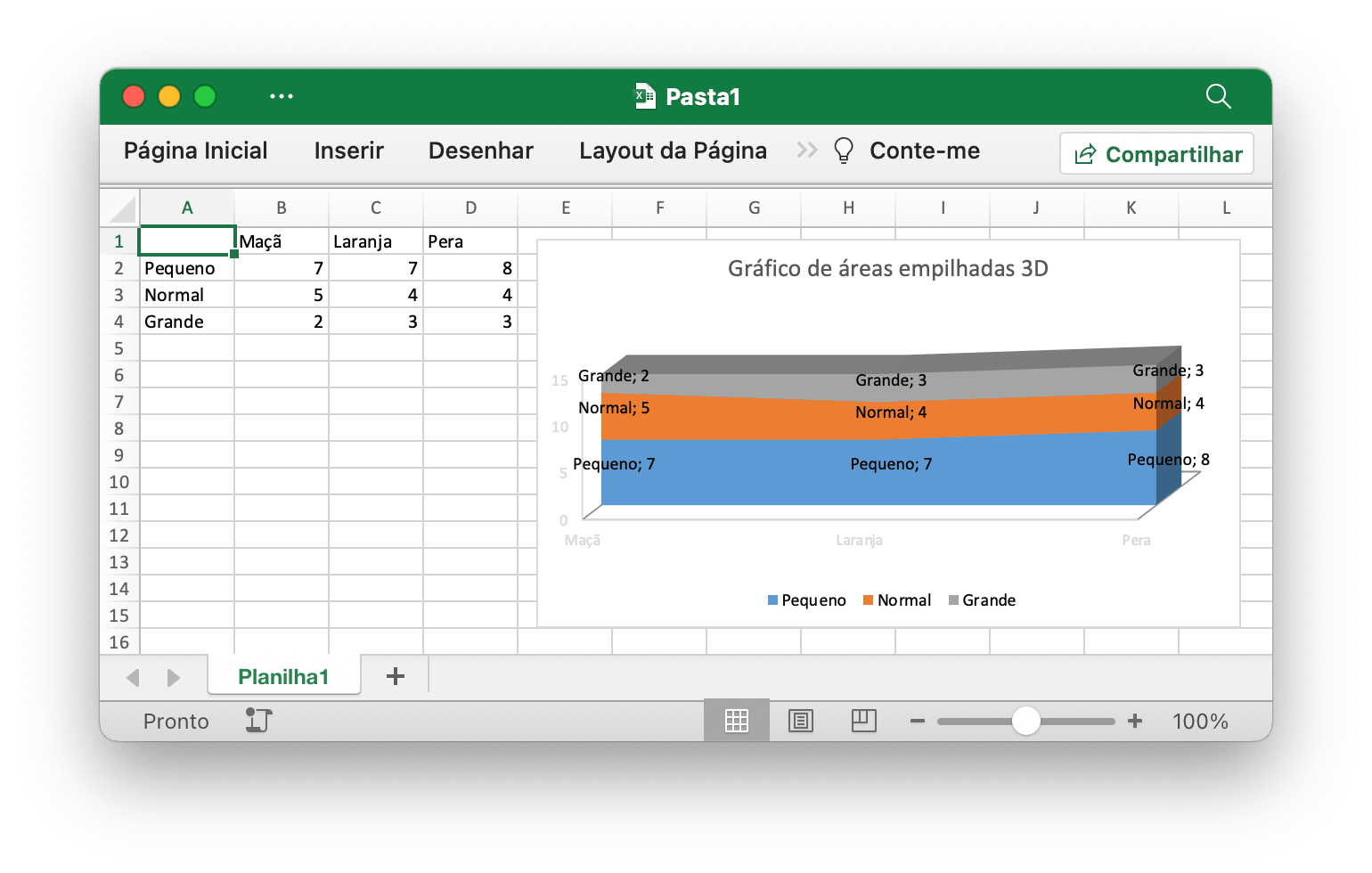Switch to the Inserir tab
The height and width of the screenshot is (873, 1372).
point(348,151)
